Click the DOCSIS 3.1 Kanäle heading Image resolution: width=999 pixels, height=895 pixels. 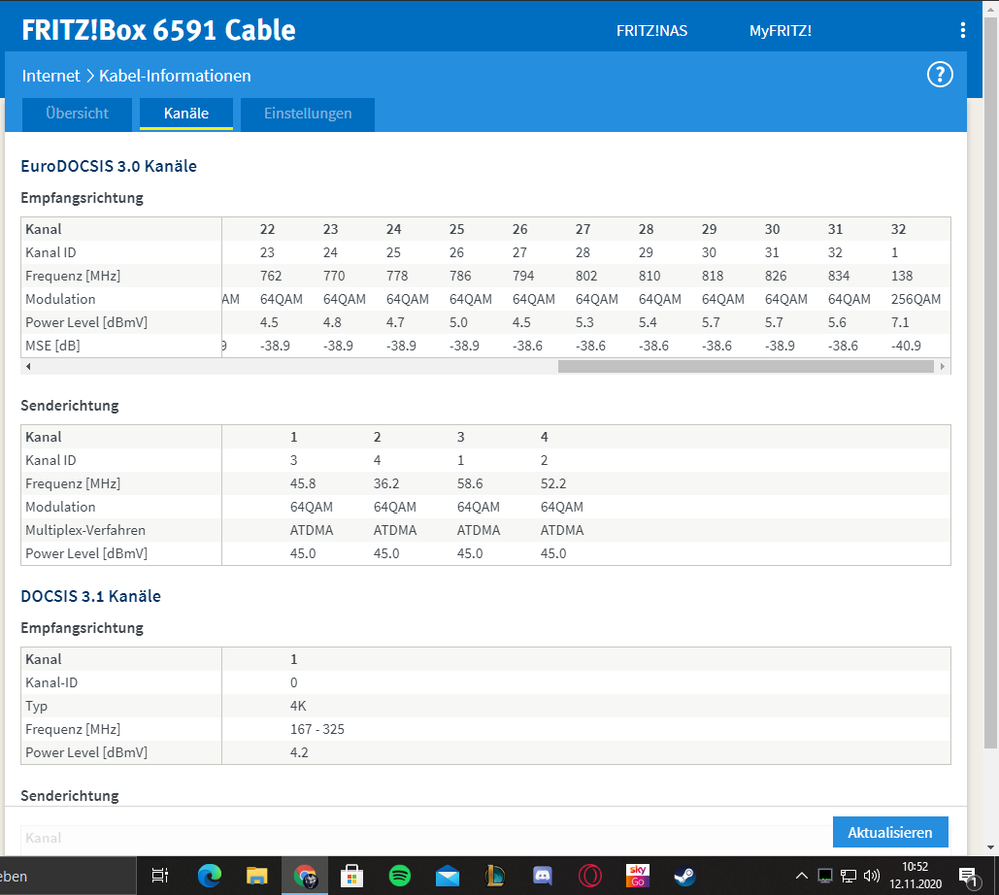tap(90, 596)
